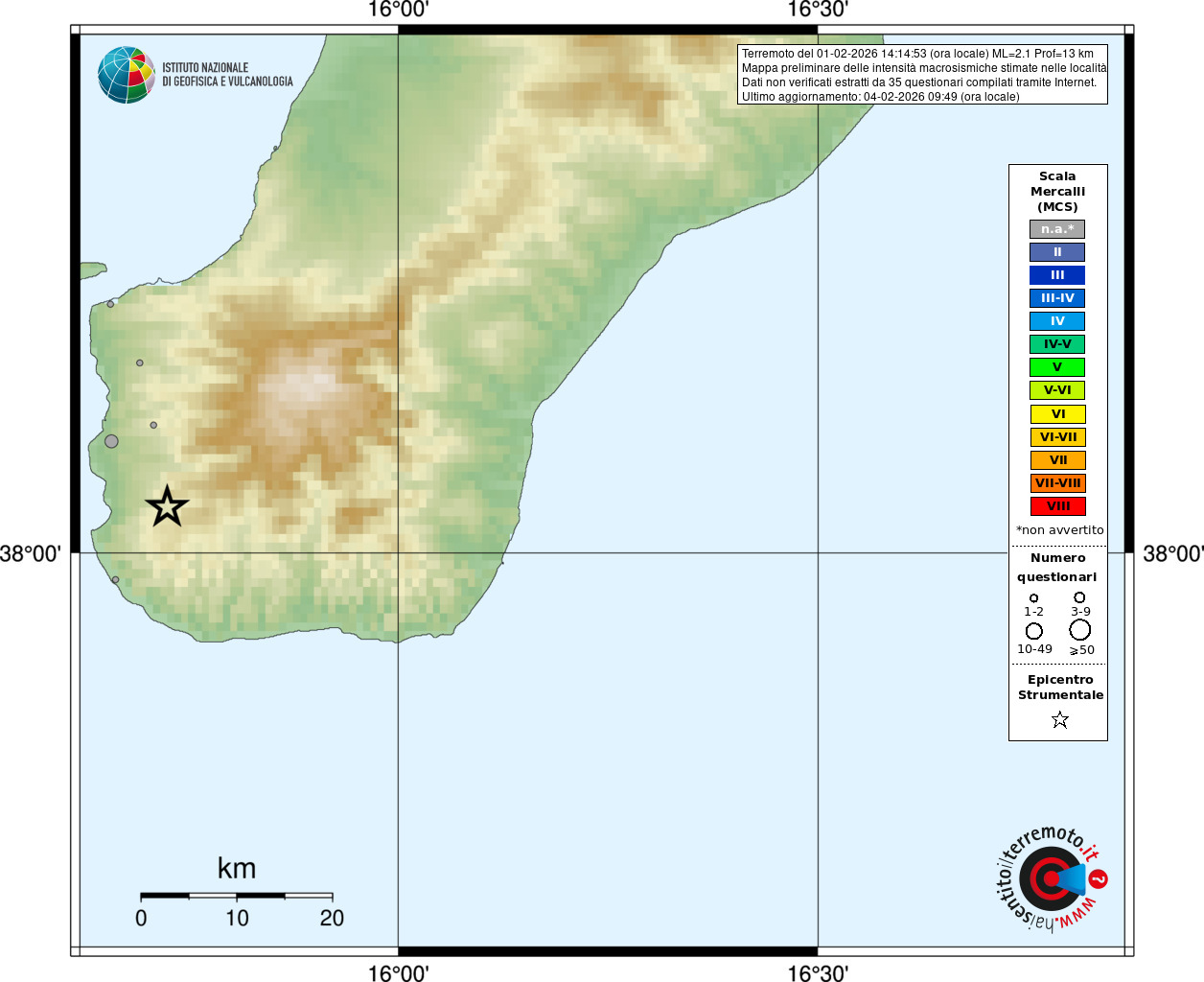Viewport: 1204px width, 982px height.
Task: Click the top 16°30' longitude label
Action: pyautogui.click(x=817, y=11)
